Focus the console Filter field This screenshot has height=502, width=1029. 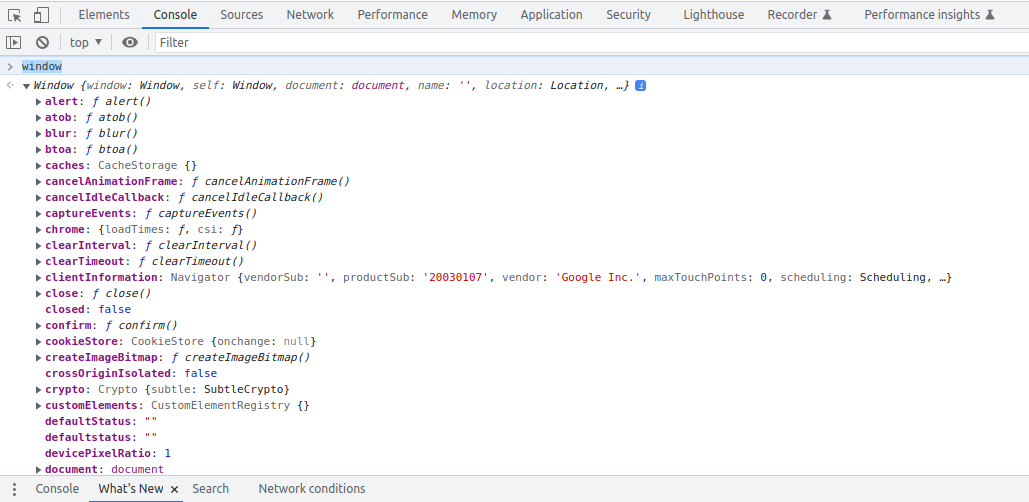[592, 43]
